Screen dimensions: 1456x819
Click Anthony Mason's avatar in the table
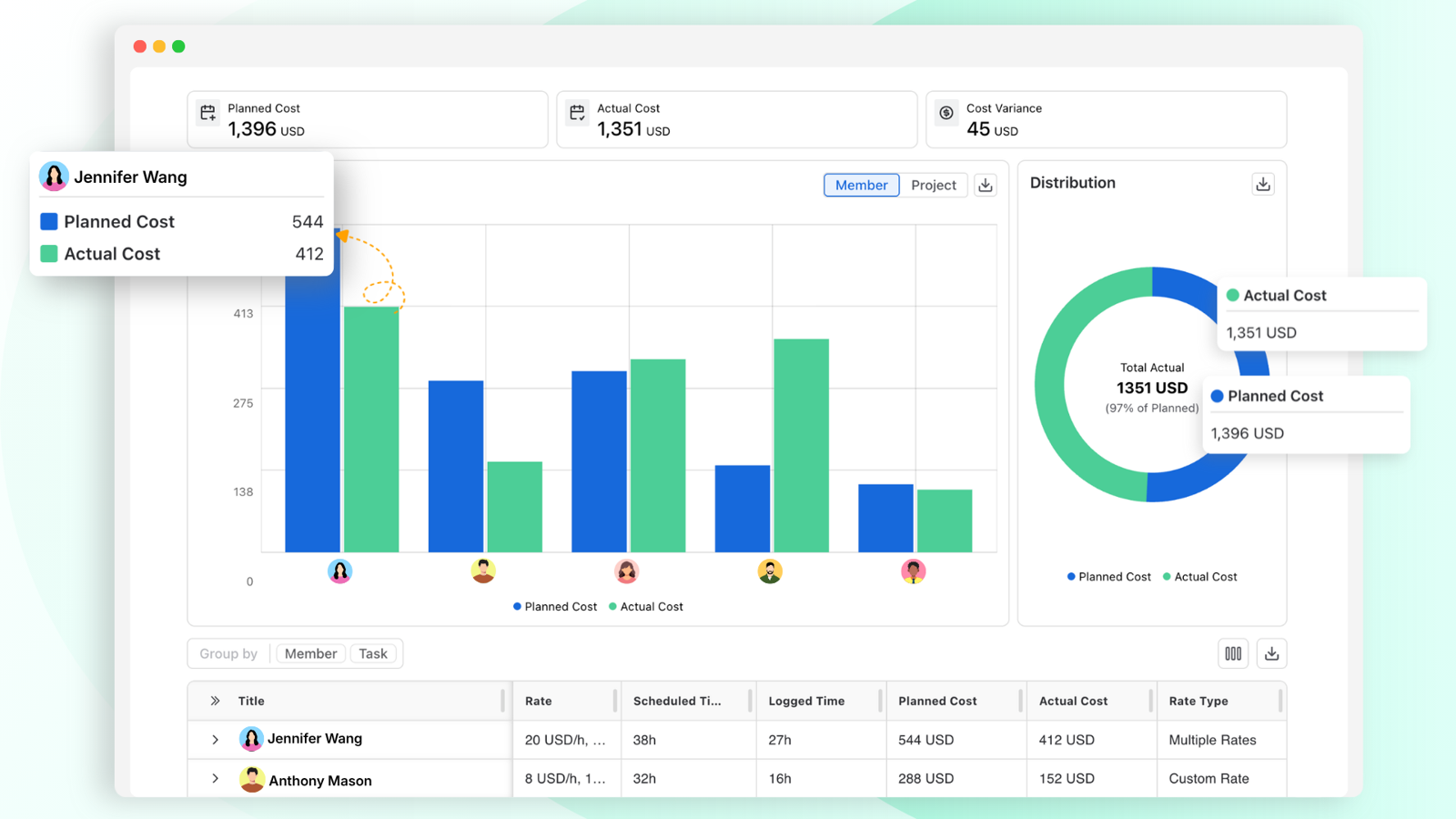point(252,780)
